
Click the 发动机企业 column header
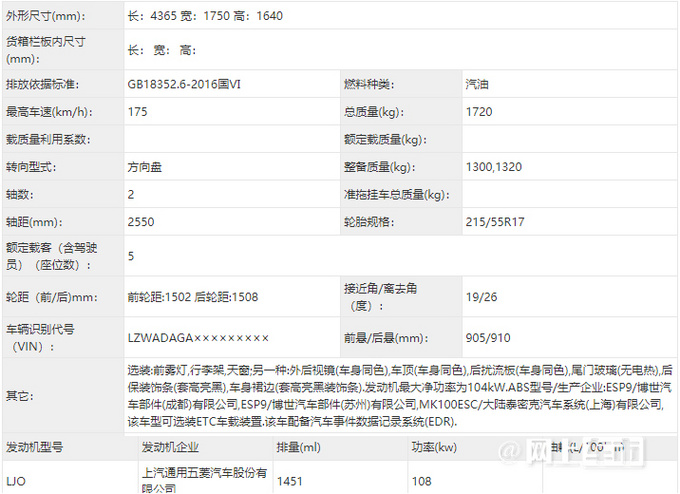170,447
